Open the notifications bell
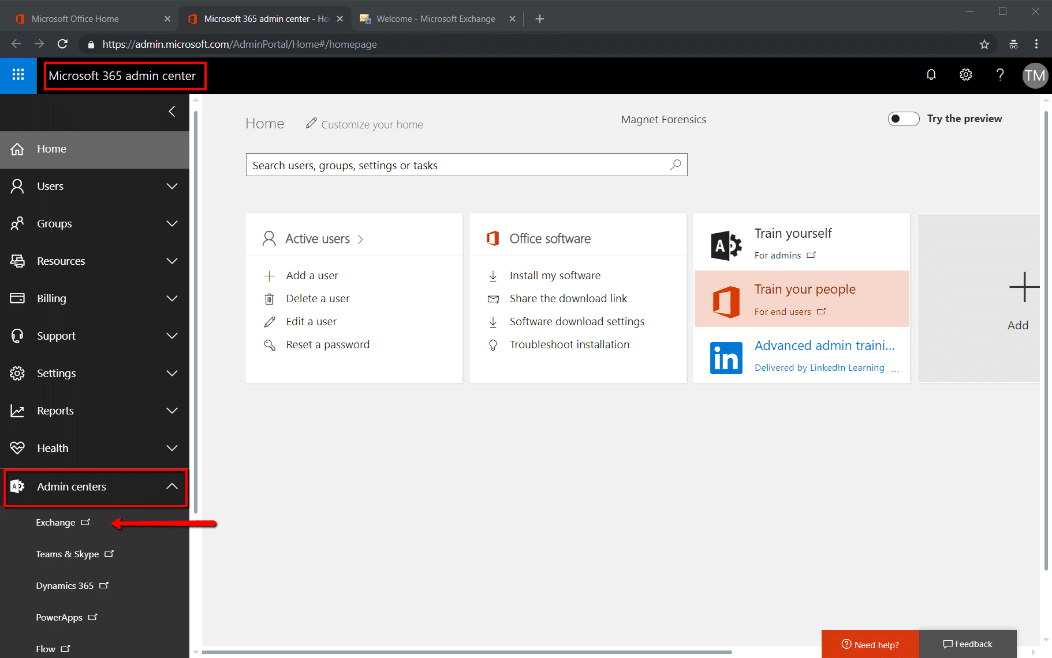The image size is (1052, 658). [931, 75]
